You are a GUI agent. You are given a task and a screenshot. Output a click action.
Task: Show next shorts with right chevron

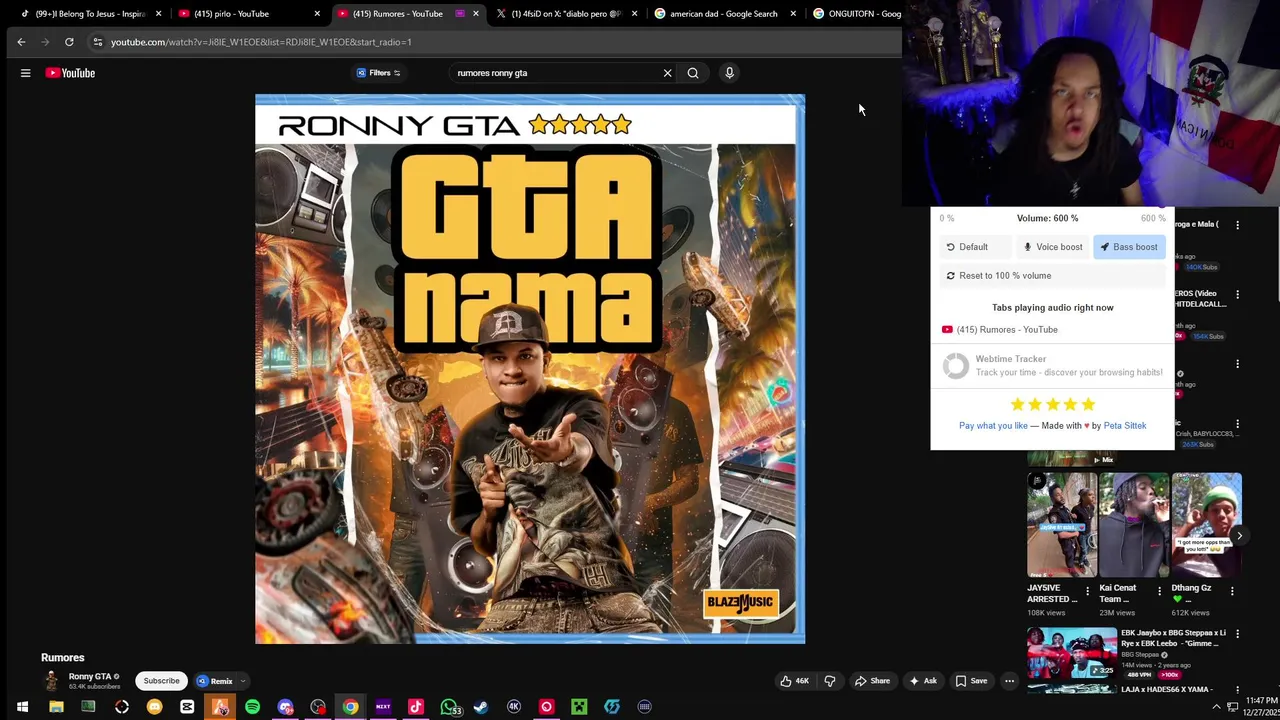tap(1239, 536)
